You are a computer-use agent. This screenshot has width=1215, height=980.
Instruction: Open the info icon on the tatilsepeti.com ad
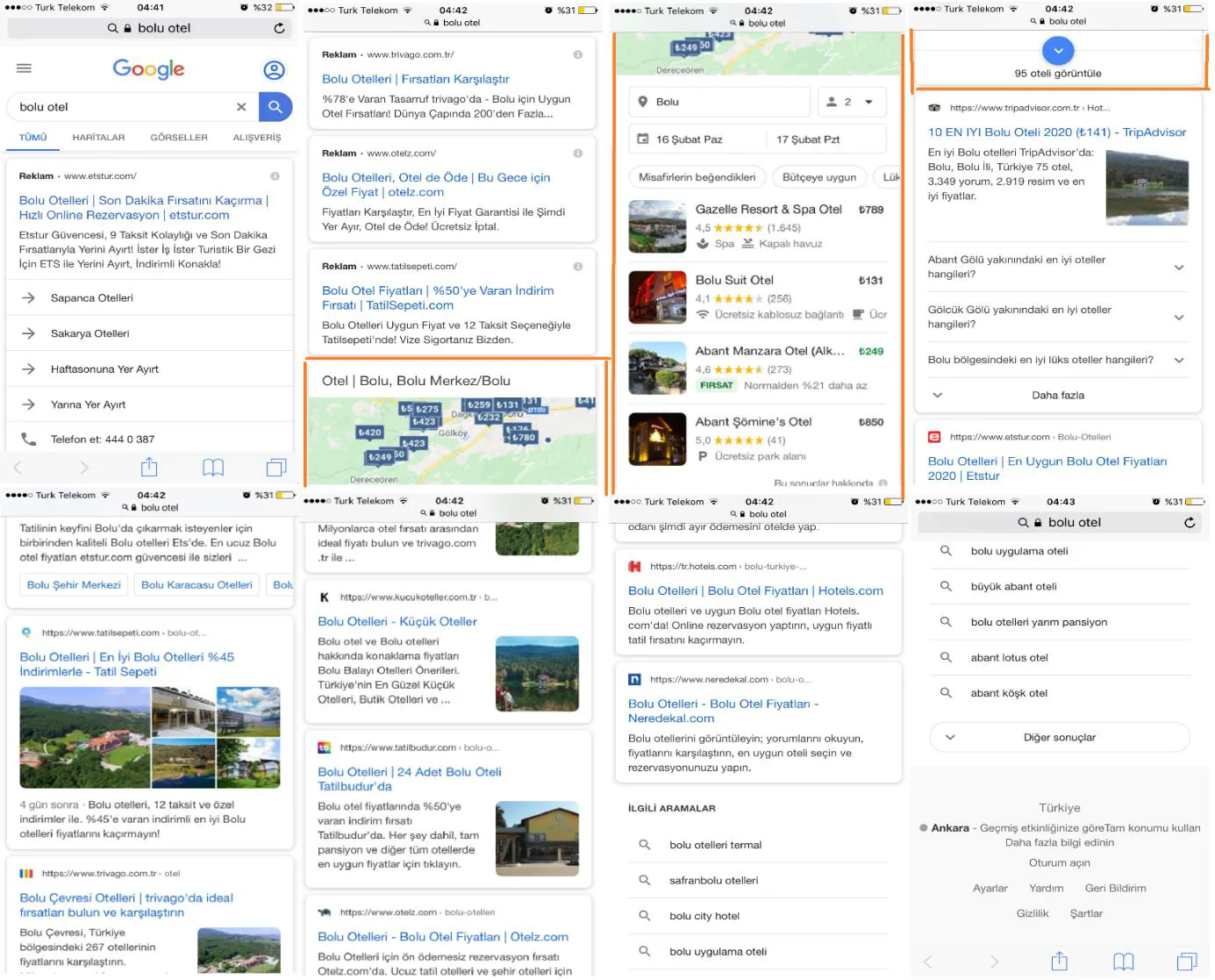tap(578, 266)
